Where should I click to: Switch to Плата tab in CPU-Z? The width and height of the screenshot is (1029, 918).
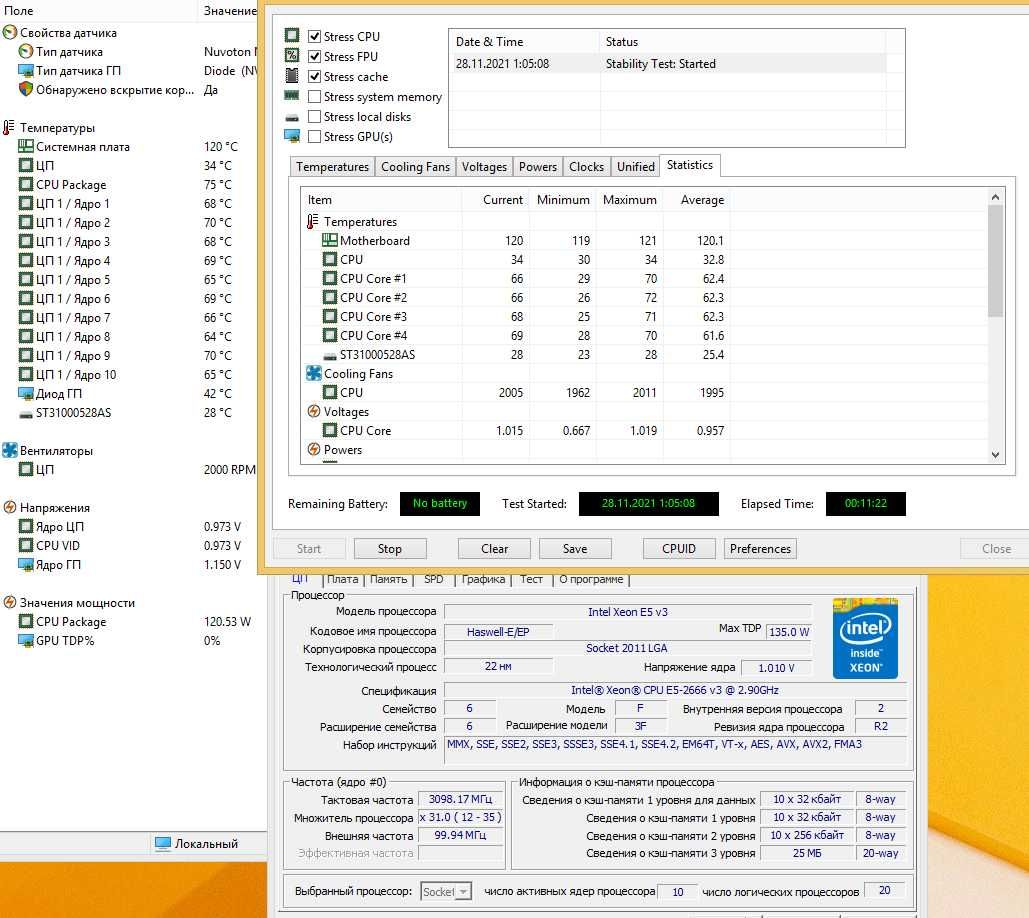pos(343,579)
